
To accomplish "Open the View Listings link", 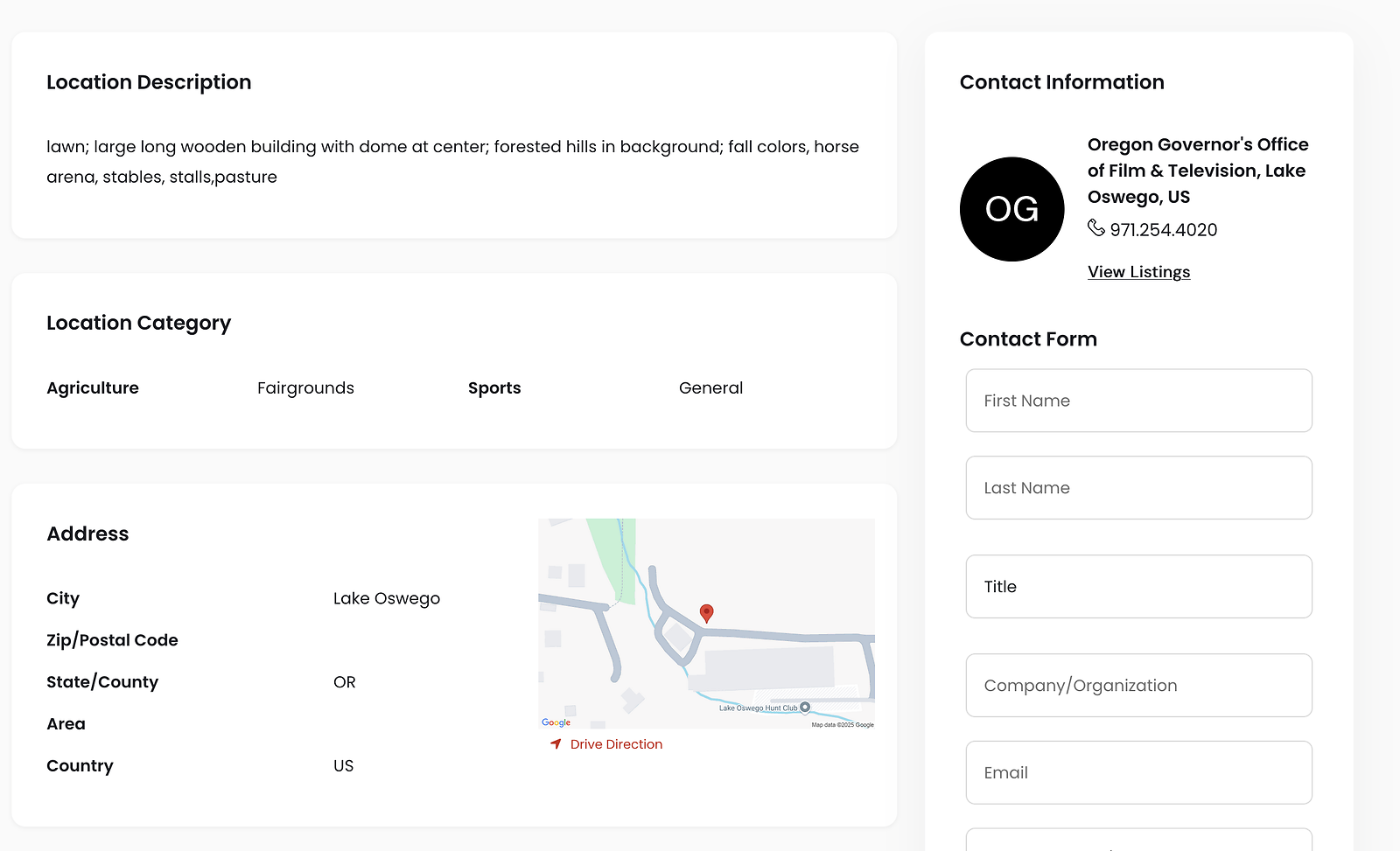I will 1138,272.
